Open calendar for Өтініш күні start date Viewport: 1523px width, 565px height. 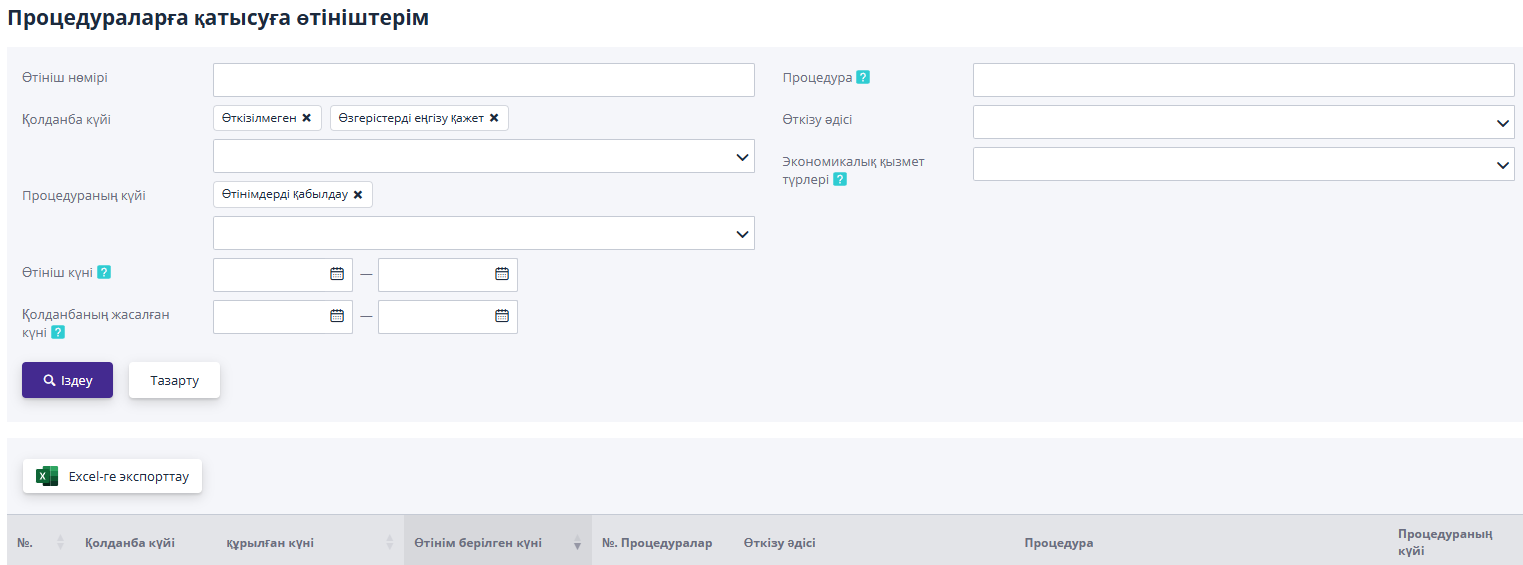pos(337,274)
